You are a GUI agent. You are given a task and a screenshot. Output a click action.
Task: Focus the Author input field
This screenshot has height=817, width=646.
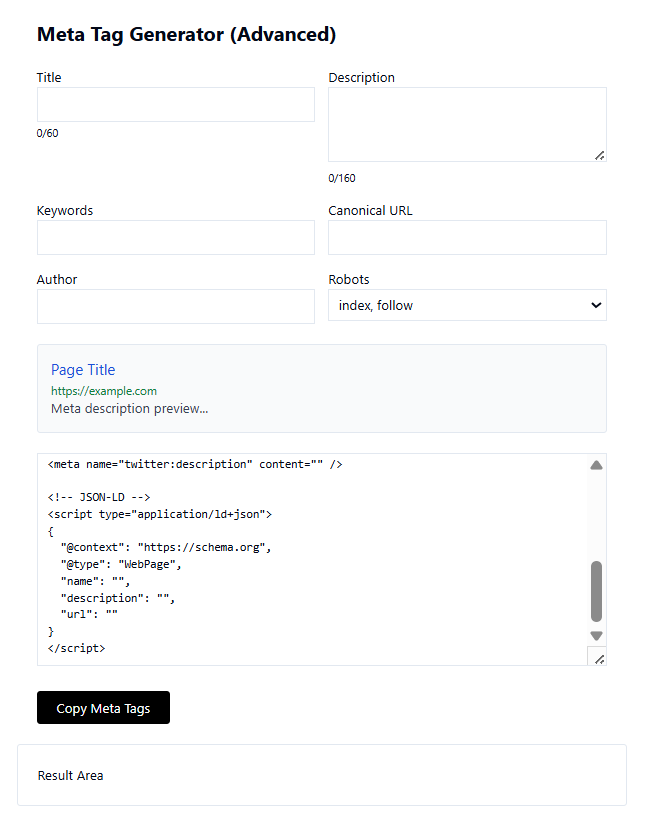(x=175, y=307)
